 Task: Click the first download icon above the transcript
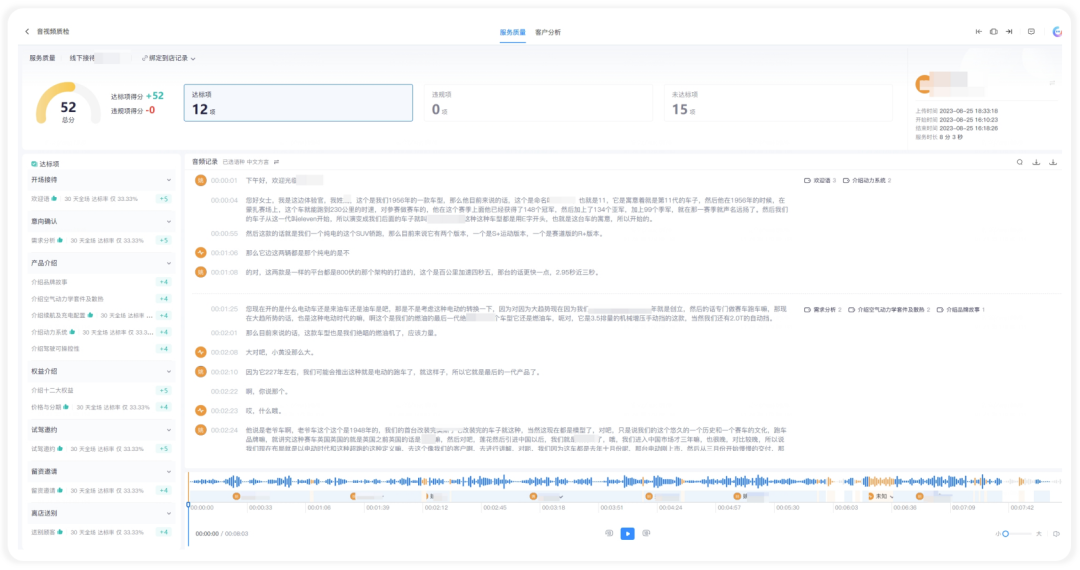1036,162
